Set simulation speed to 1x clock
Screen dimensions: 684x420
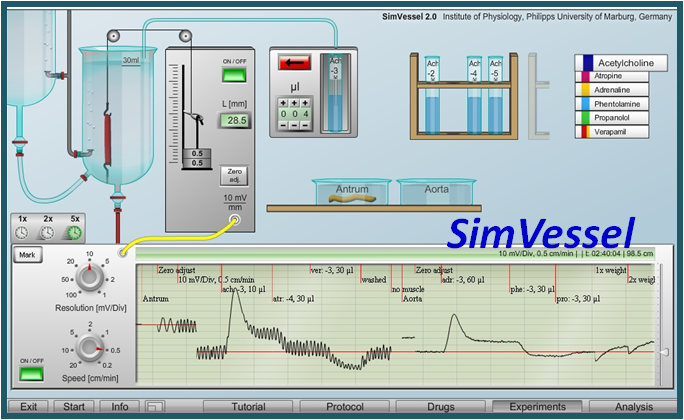click(22, 232)
